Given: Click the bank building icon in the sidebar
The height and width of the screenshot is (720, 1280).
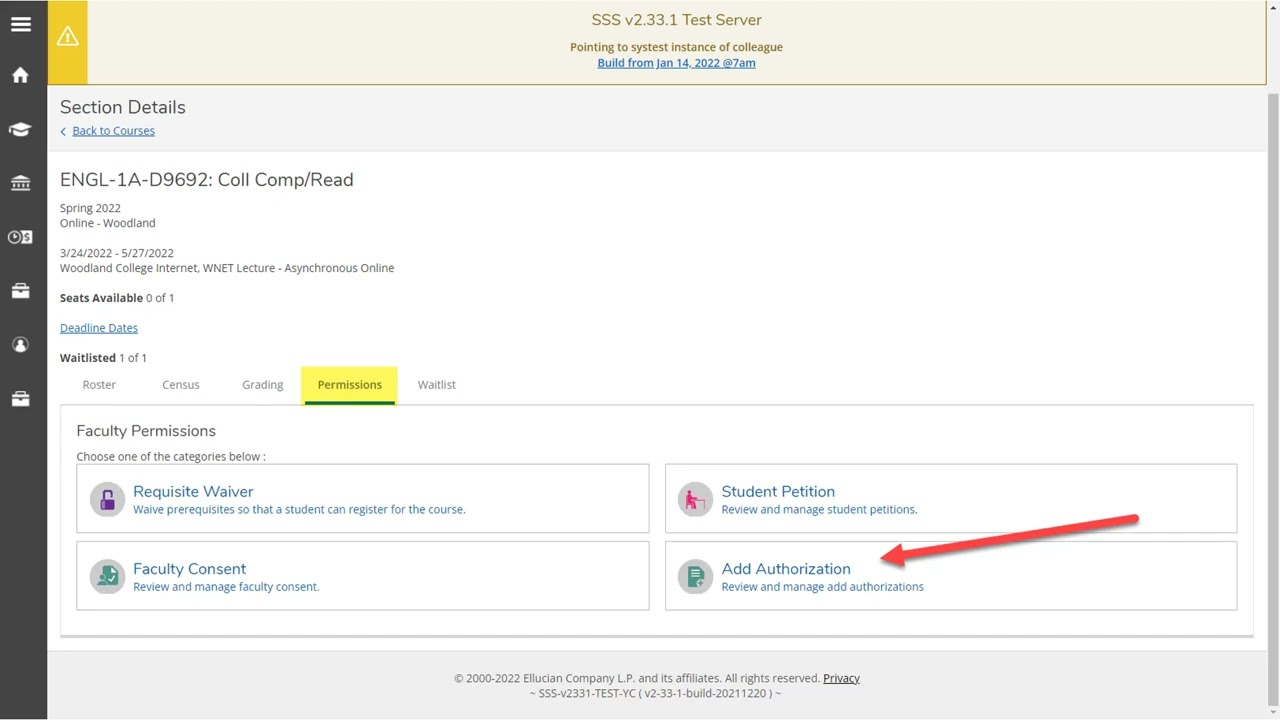Looking at the screenshot, I should pos(21,183).
